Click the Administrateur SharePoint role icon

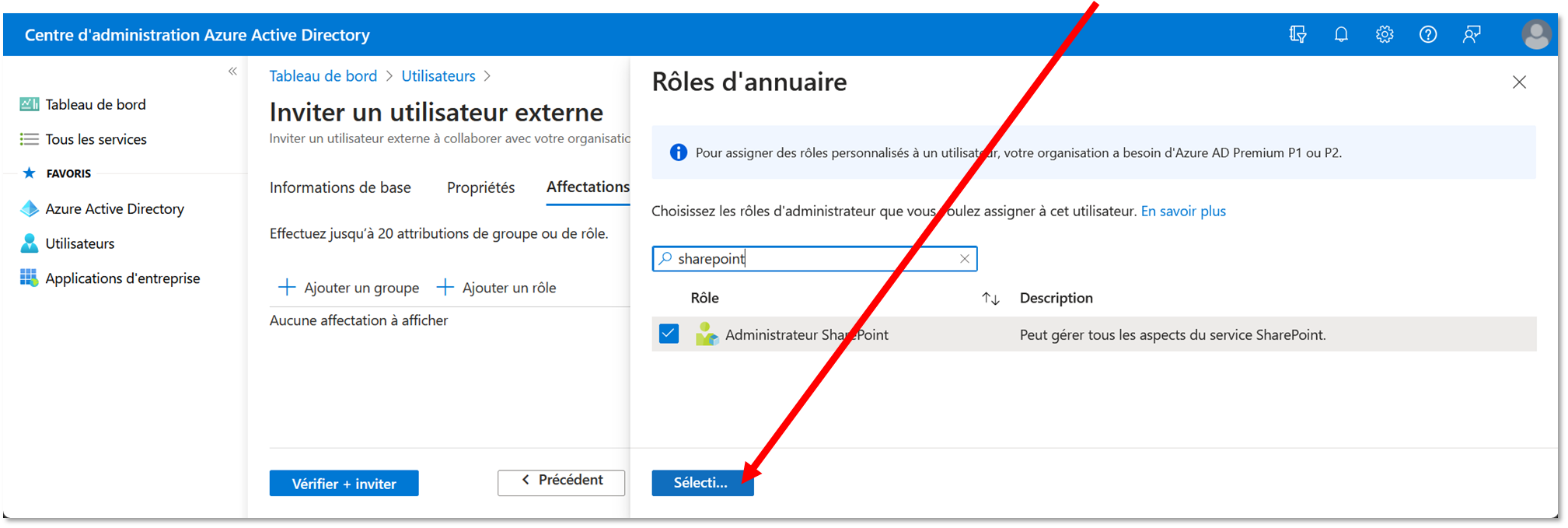[x=707, y=334]
